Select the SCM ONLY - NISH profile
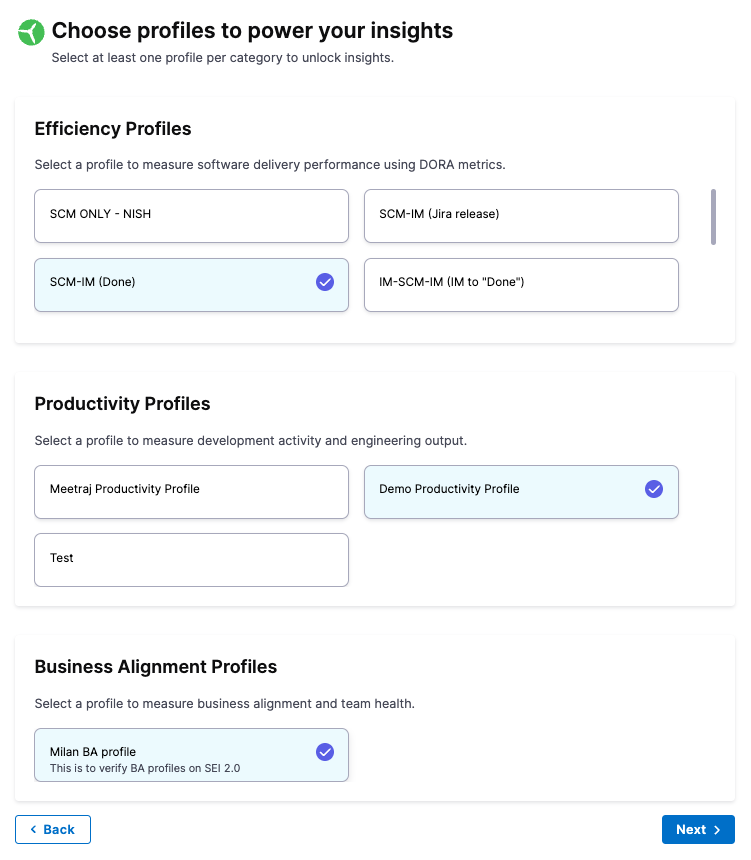The image size is (751, 860). [x=191, y=215]
